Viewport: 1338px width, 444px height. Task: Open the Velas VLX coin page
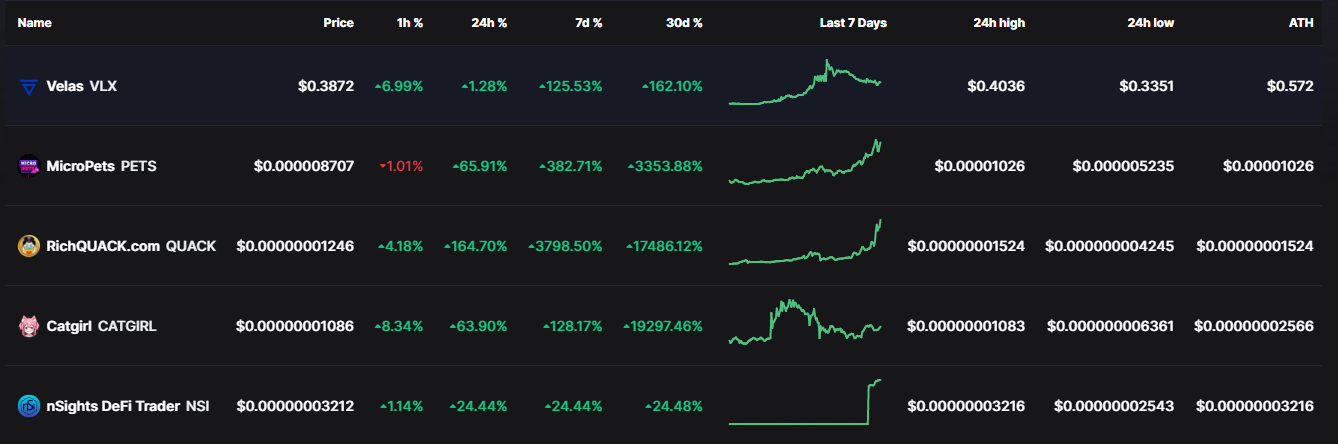pos(82,87)
